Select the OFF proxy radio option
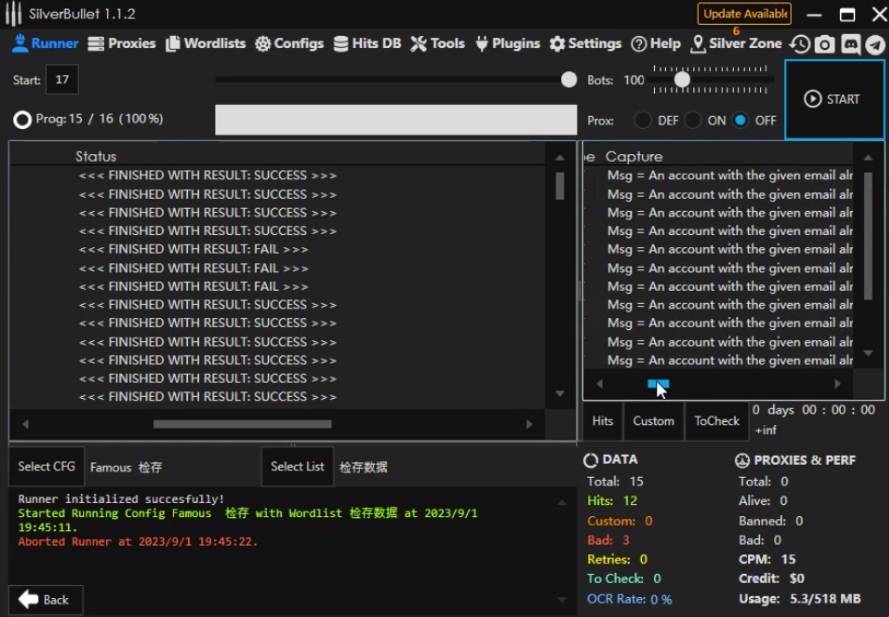The width and height of the screenshot is (889, 617). click(x=740, y=120)
